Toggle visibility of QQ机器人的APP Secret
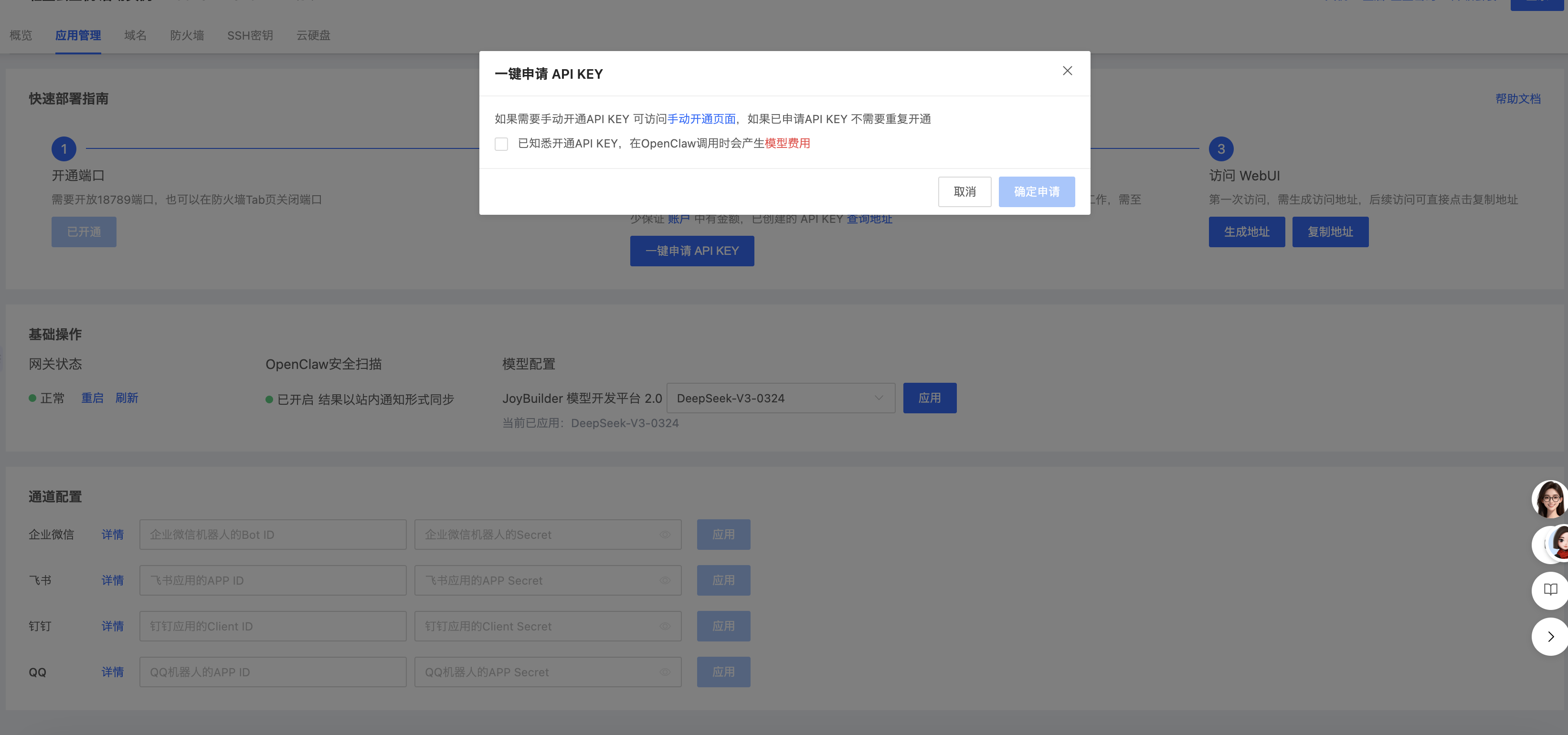Screen dimensions: 1568x735 (665, 672)
